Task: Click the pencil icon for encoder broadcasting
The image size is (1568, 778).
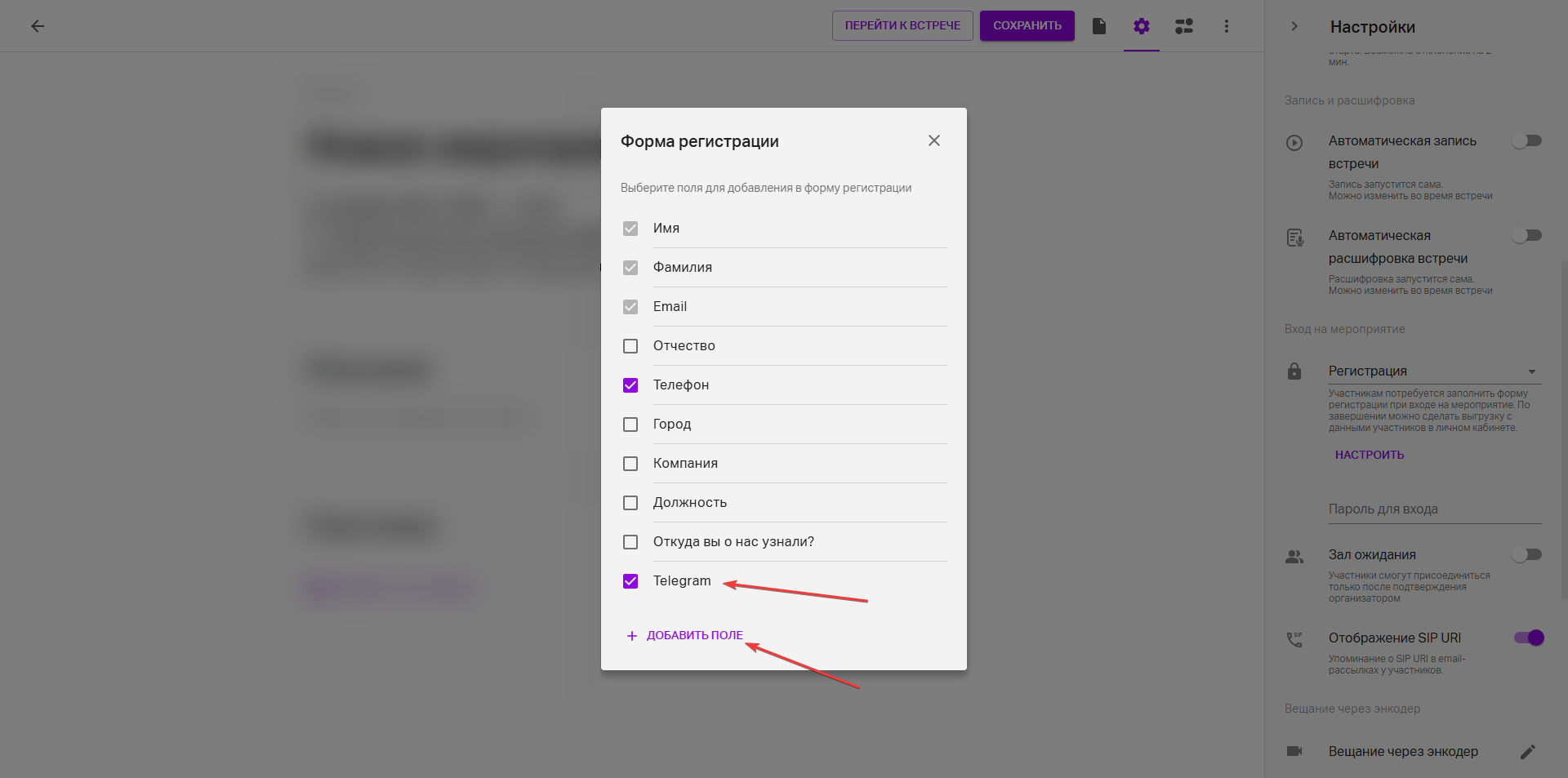Action: (x=1528, y=751)
